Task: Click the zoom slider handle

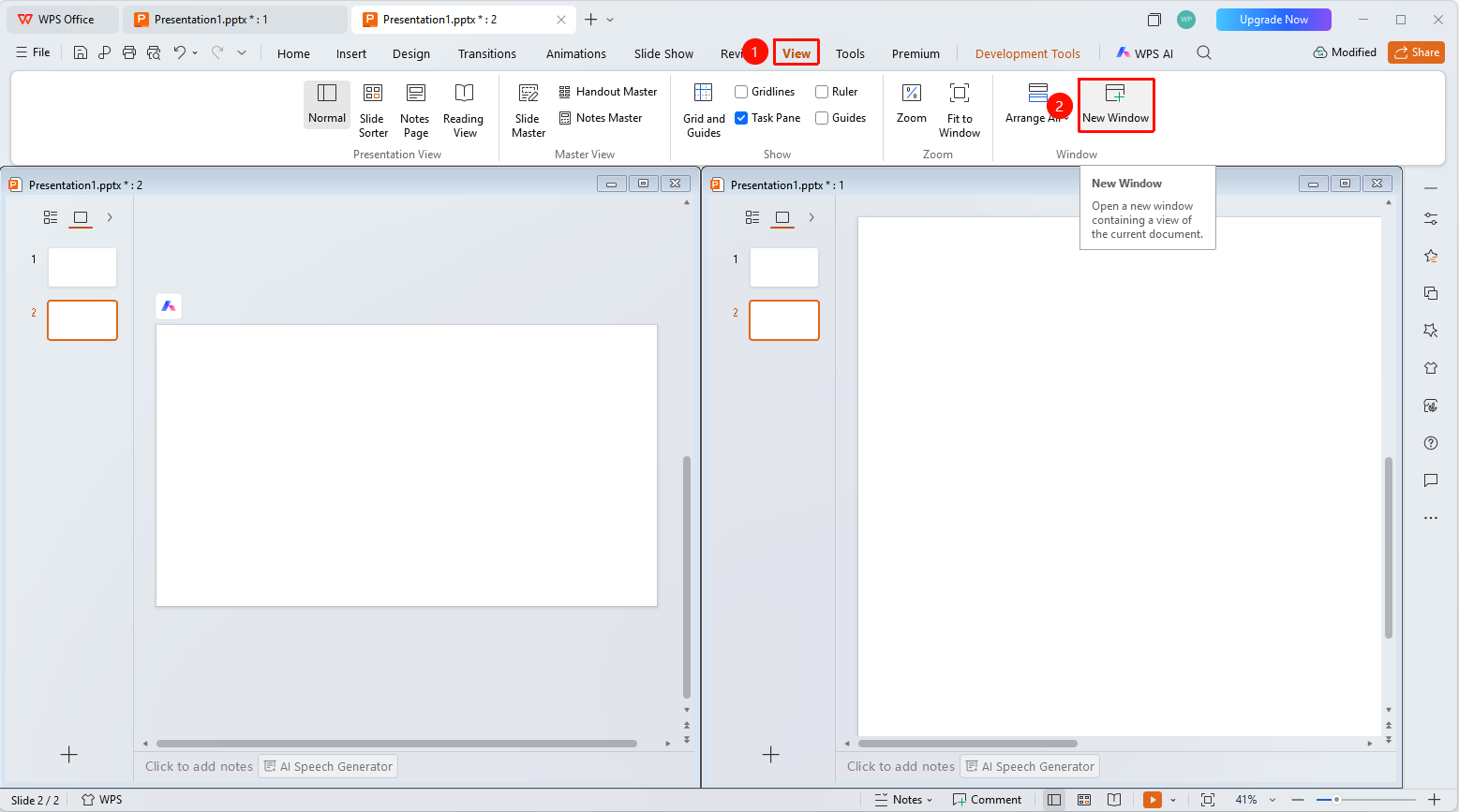Action: point(1336,800)
